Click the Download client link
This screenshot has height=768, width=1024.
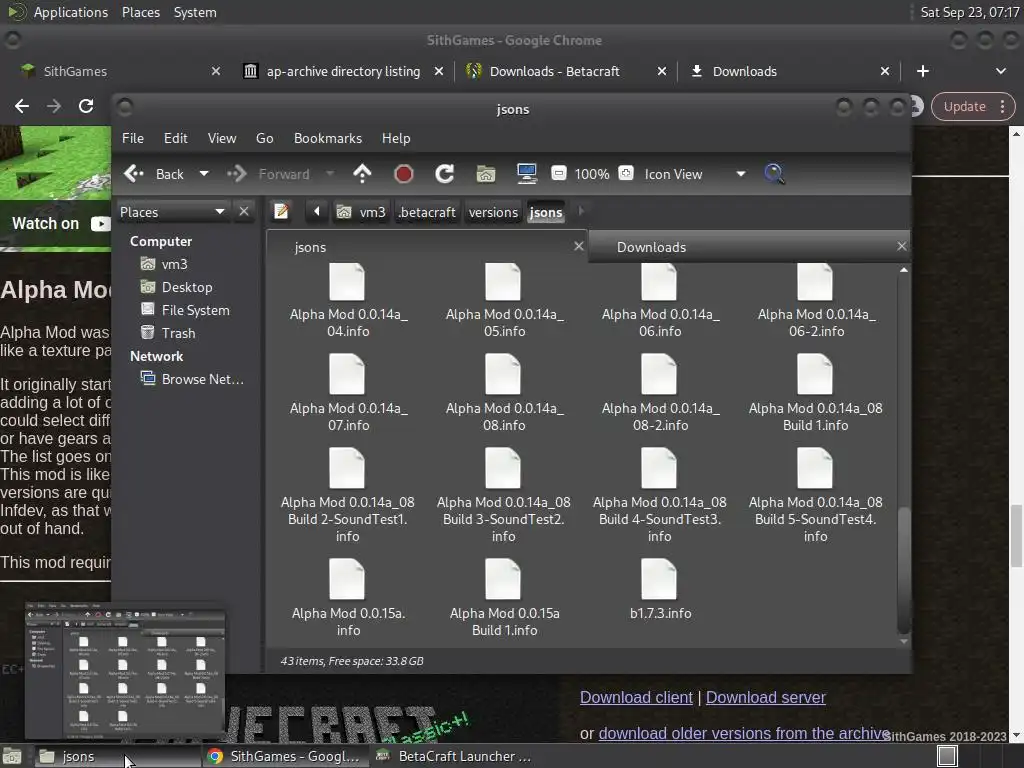point(636,697)
